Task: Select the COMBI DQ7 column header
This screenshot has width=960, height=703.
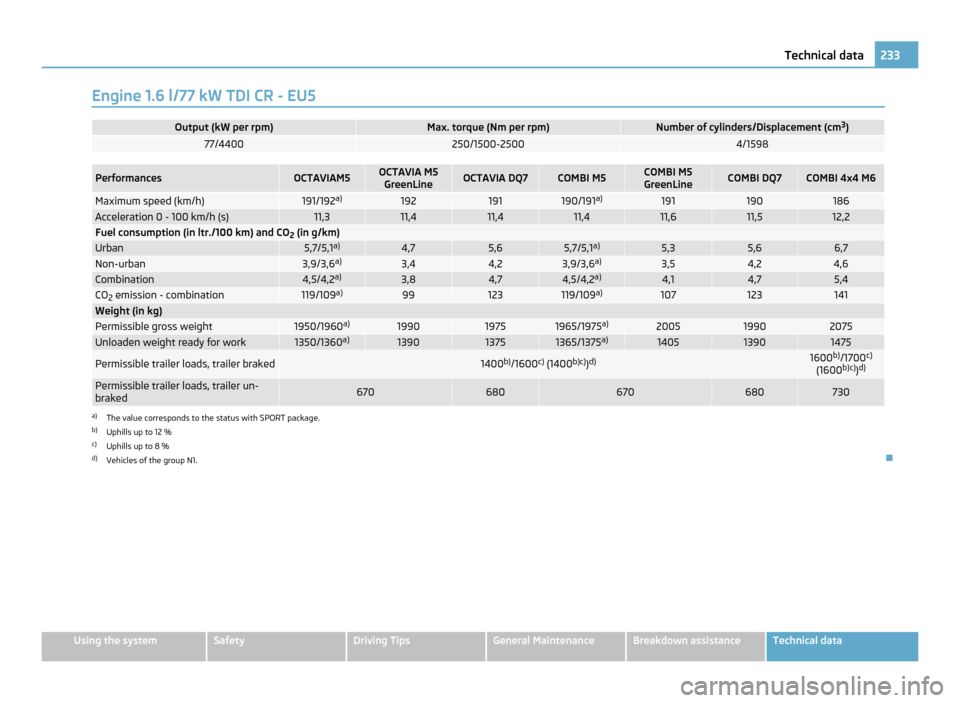Action: [x=754, y=178]
